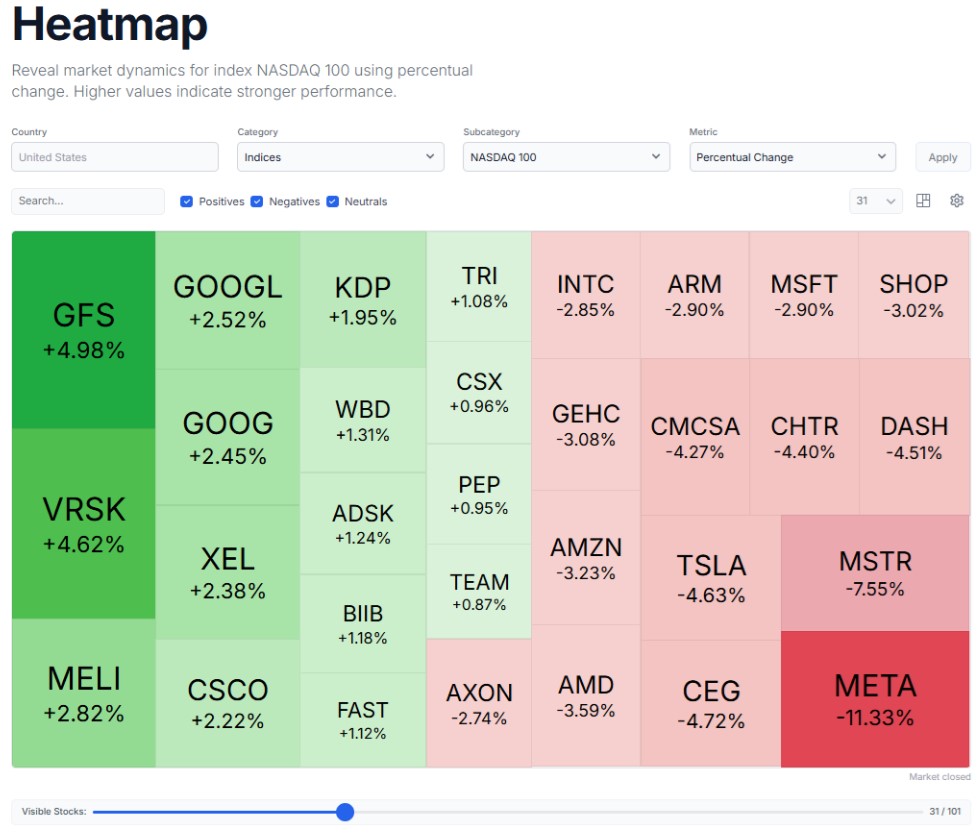This screenshot has height=834, width=979.
Task: Open the Category dropdown showing Indices
Action: pyautogui.click(x=340, y=156)
